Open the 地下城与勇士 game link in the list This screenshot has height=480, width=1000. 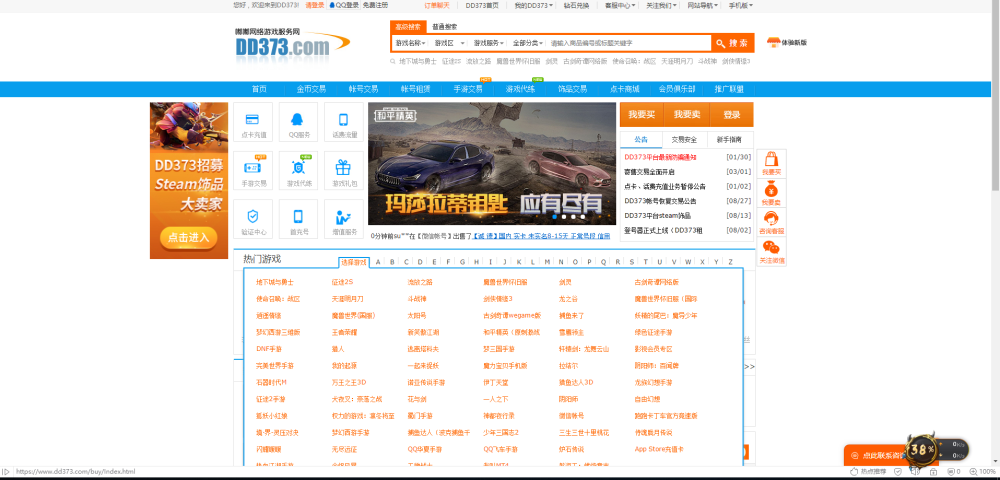pyautogui.click(x=275, y=282)
